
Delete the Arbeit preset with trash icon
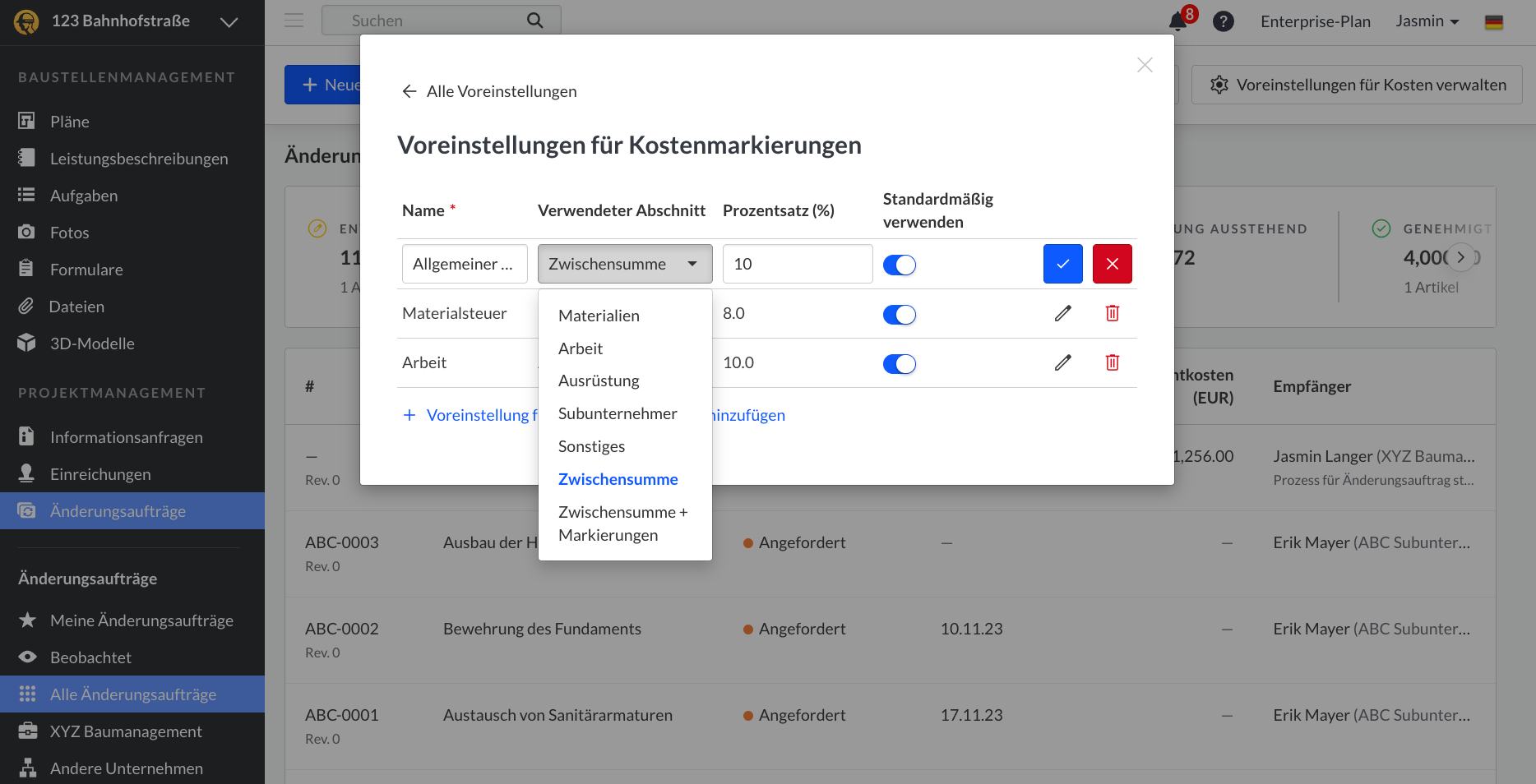pos(1113,362)
